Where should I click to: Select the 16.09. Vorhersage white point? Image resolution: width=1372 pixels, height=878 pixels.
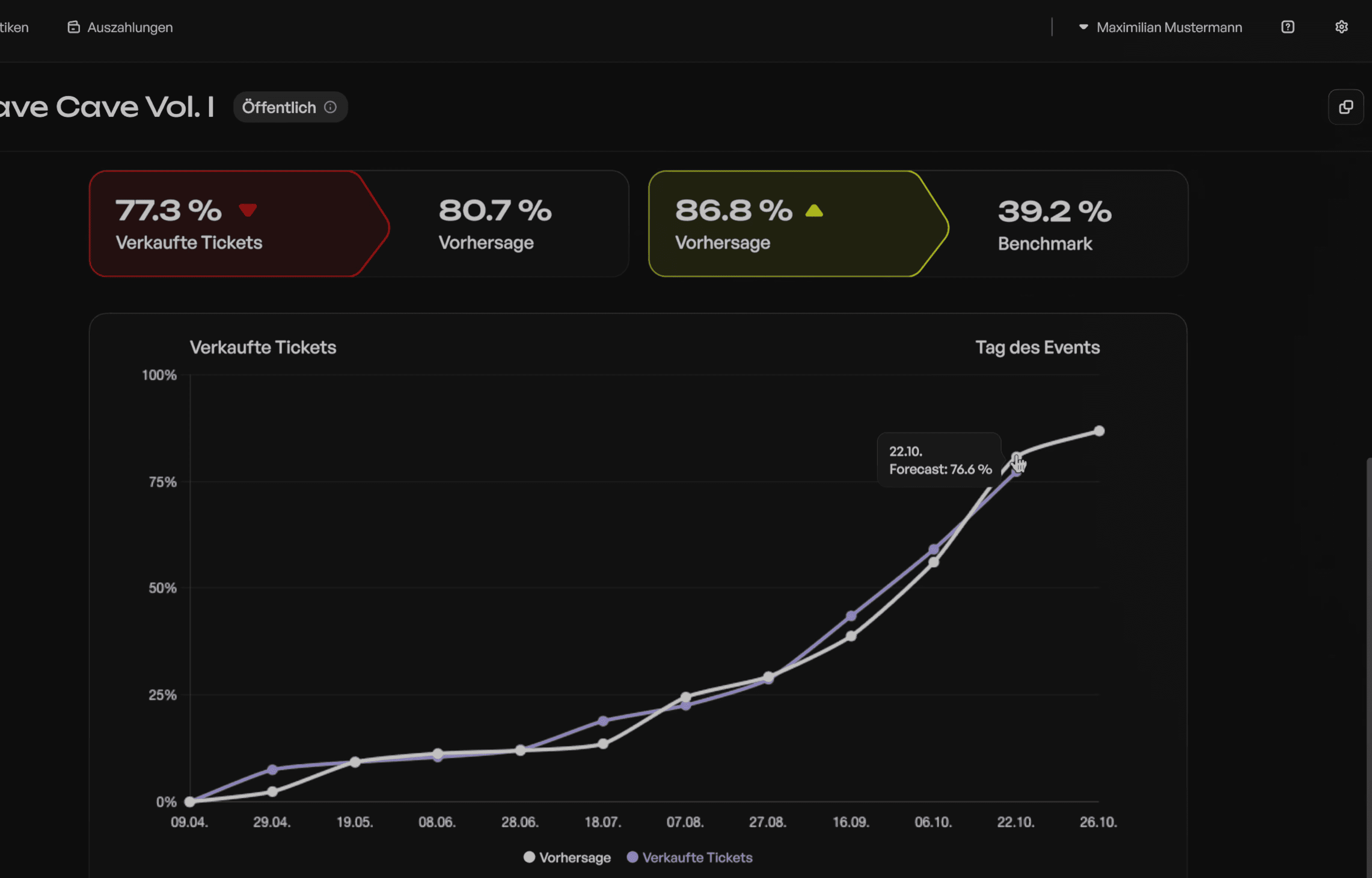point(851,636)
